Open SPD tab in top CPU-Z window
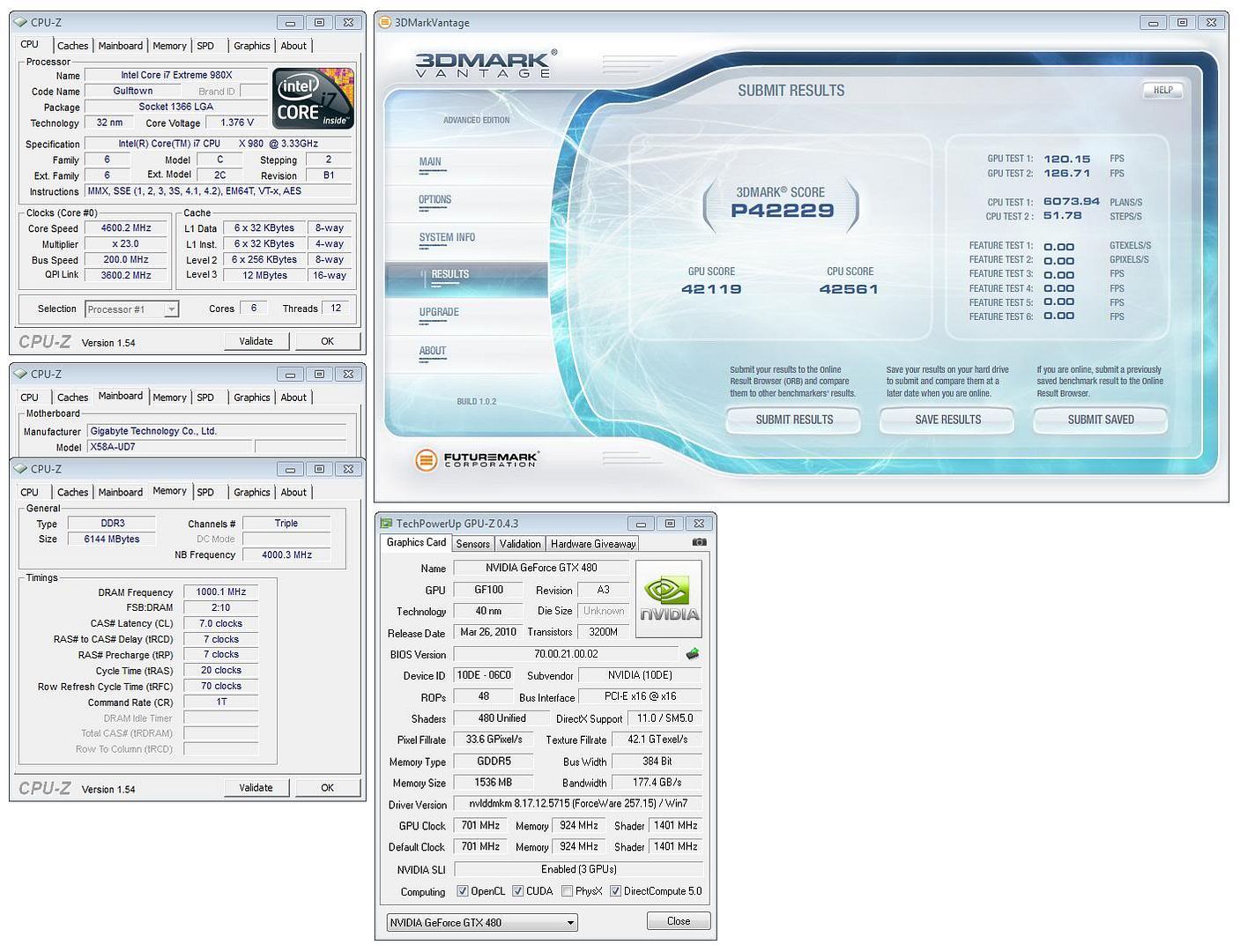 [x=205, y=46]
